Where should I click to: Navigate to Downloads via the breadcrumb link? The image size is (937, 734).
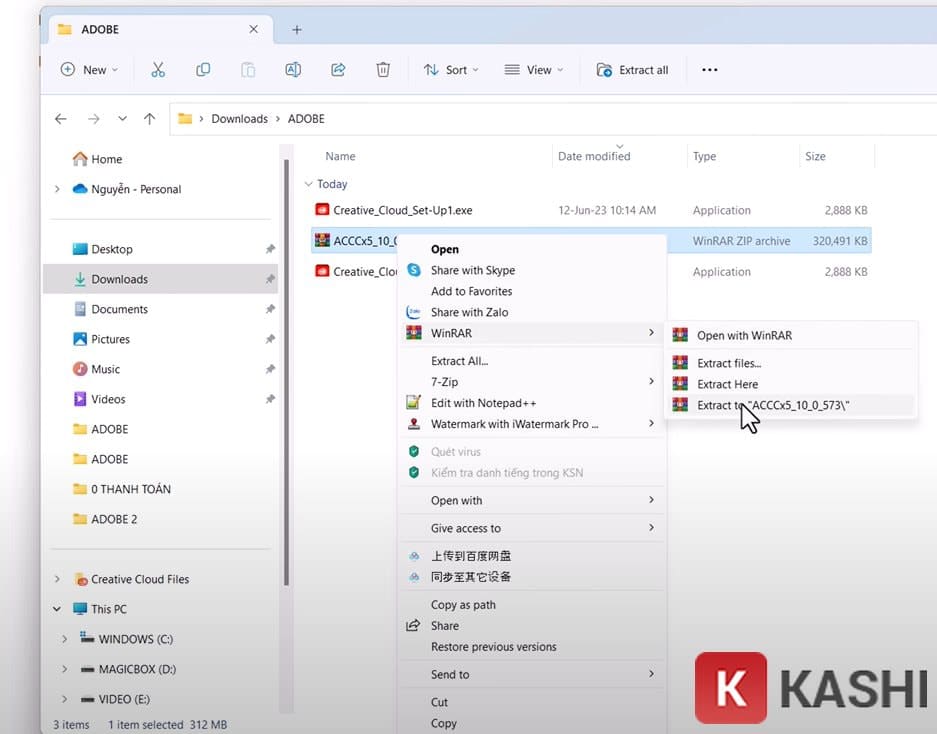click(x=239, y=118)
